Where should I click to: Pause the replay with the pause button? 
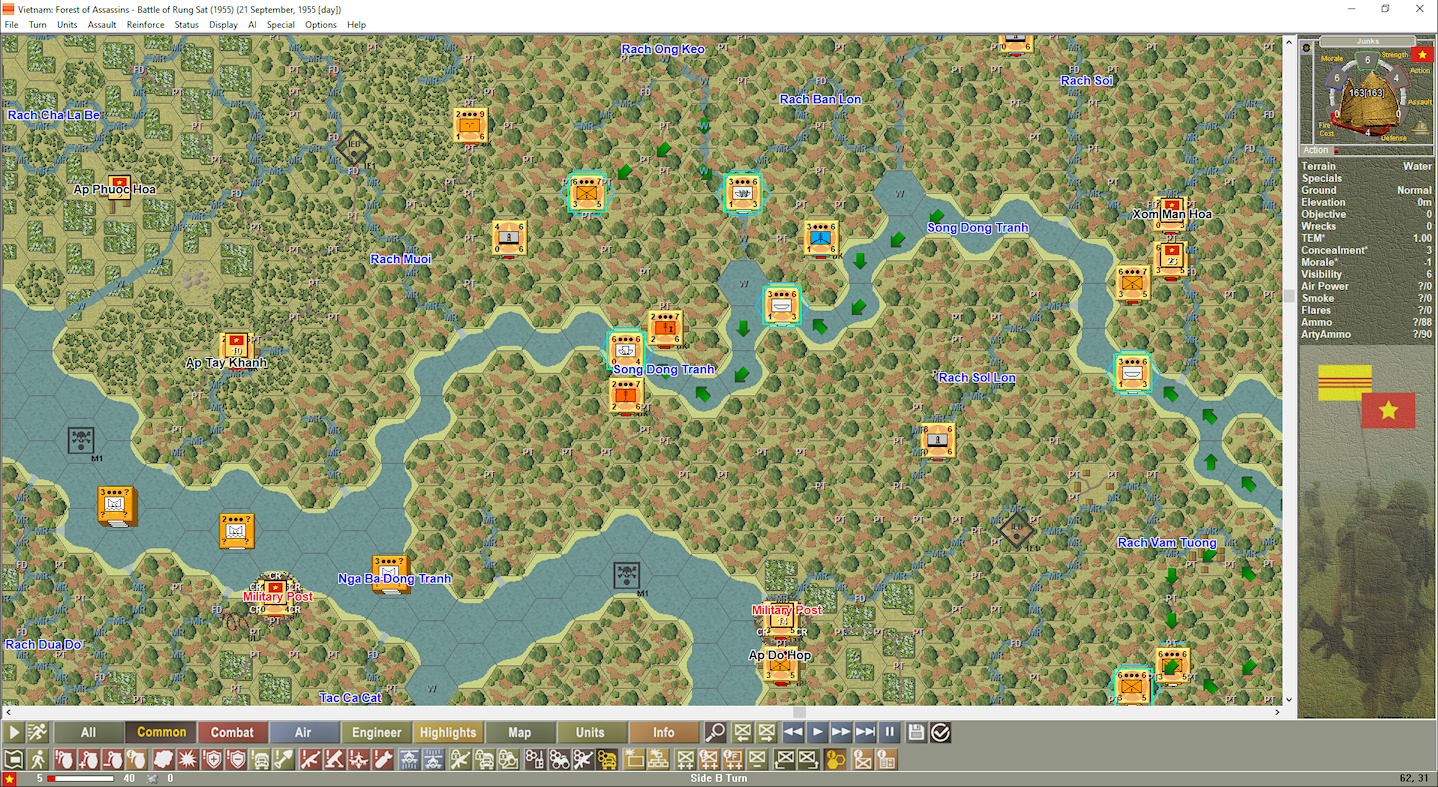(889, 732)
